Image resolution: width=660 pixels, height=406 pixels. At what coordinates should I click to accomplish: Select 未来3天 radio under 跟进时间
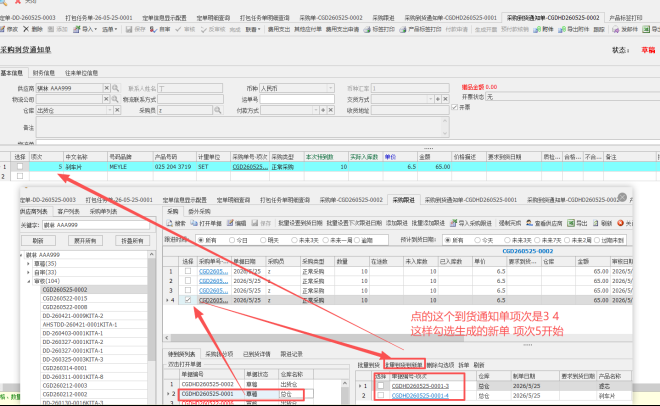[294, 240]
